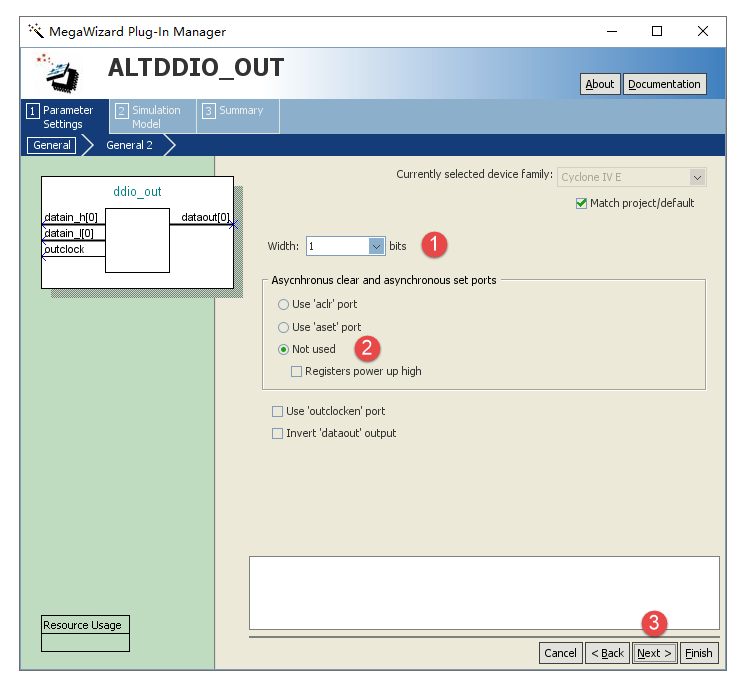Viewport: 749px width, 689px height.
Task: Click the ALTDDIO_OUT chip logo icon
Action: [x=60, y=73]
